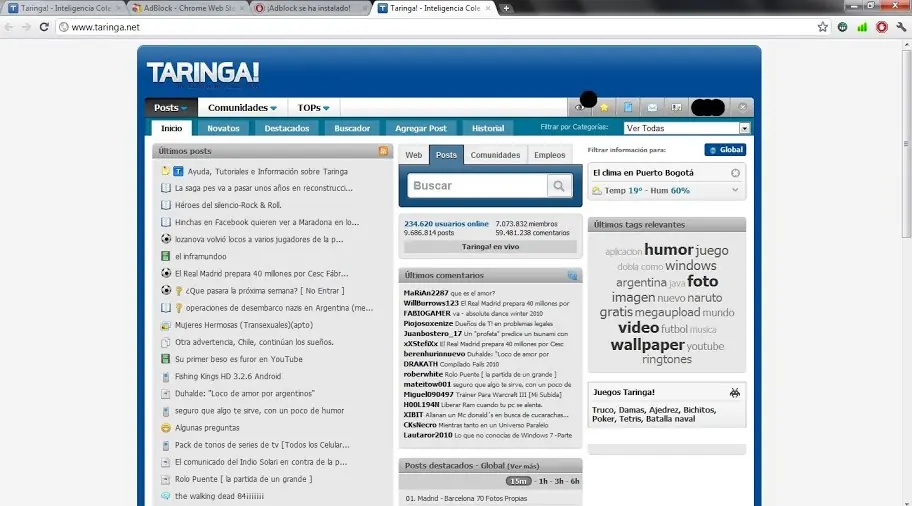The width and height of the screenshot is (912, 506).
Task: Open the 234.620 usuarios online link
Action: [446, 224]
